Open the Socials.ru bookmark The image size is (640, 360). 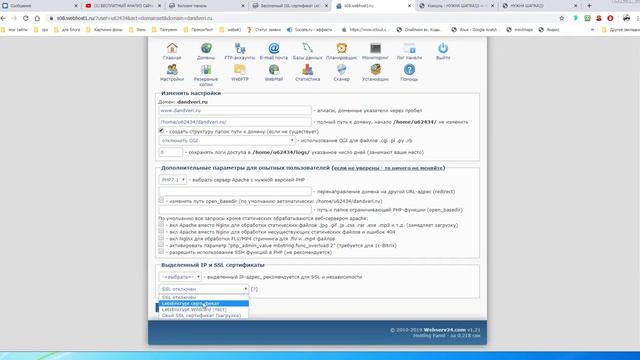click(311, 30)
